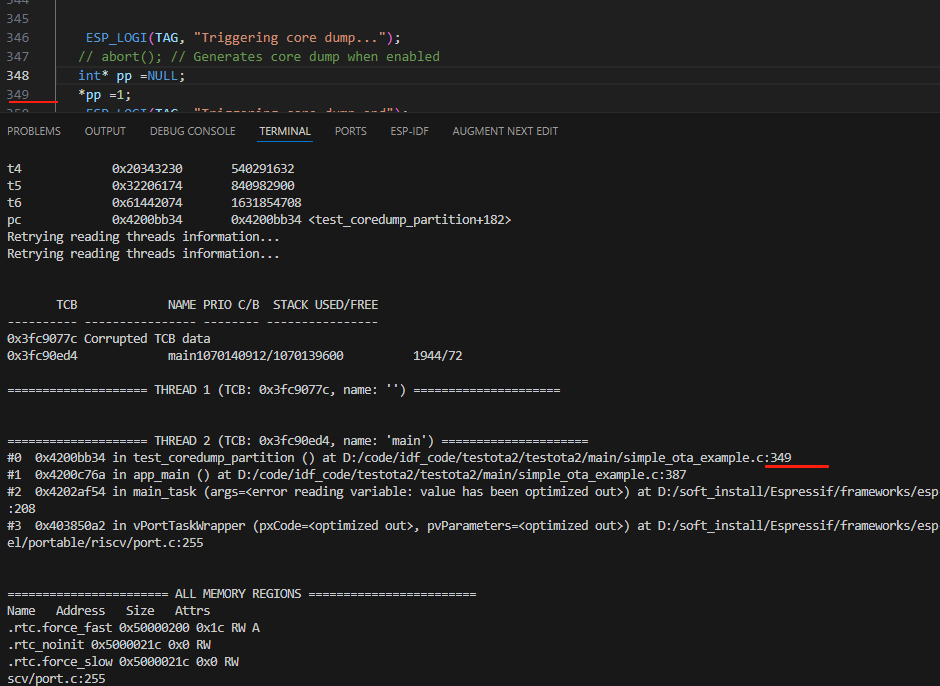Open the AUGMENT NEXT EDIT tab
This screenshot has height=686, width=940.
tap(505, 131)
